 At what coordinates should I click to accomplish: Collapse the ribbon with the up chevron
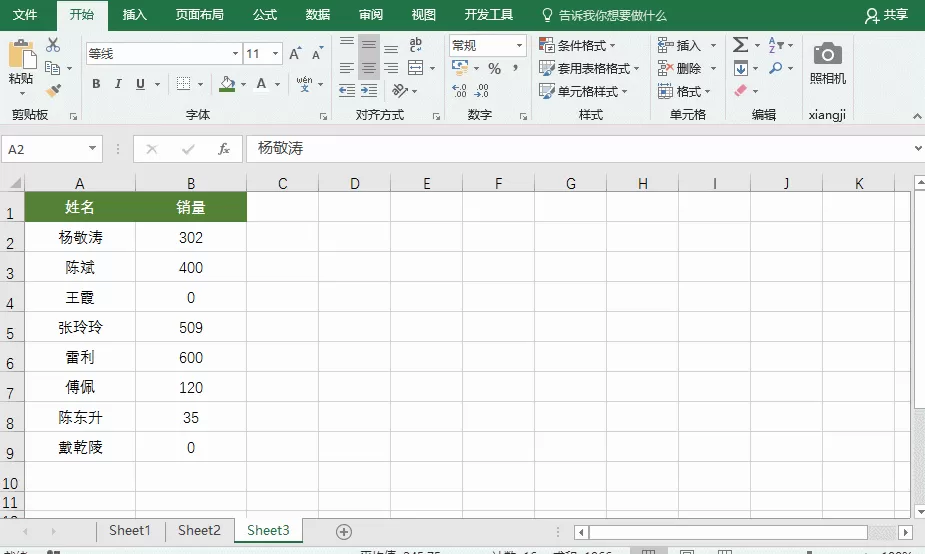click(x=917, y=116)
